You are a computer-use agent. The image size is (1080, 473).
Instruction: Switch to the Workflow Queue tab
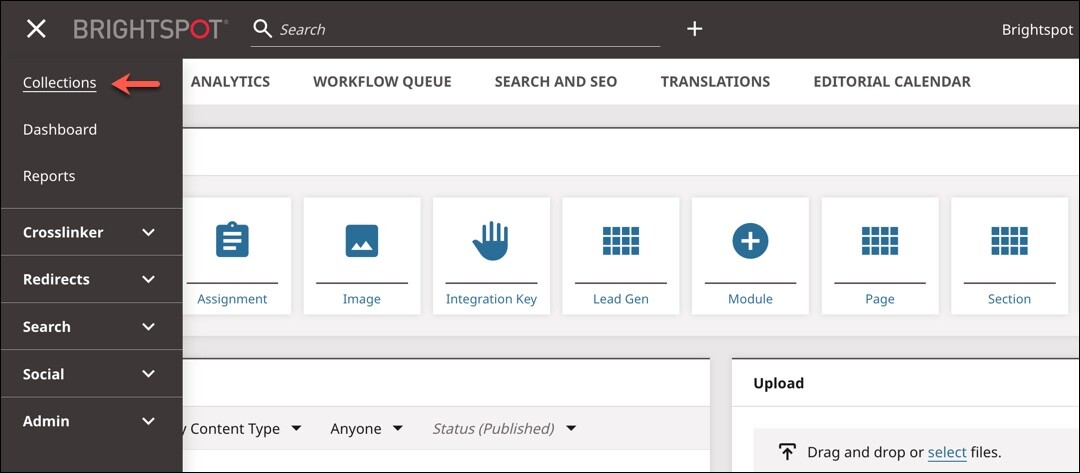[x=382, y=82]
